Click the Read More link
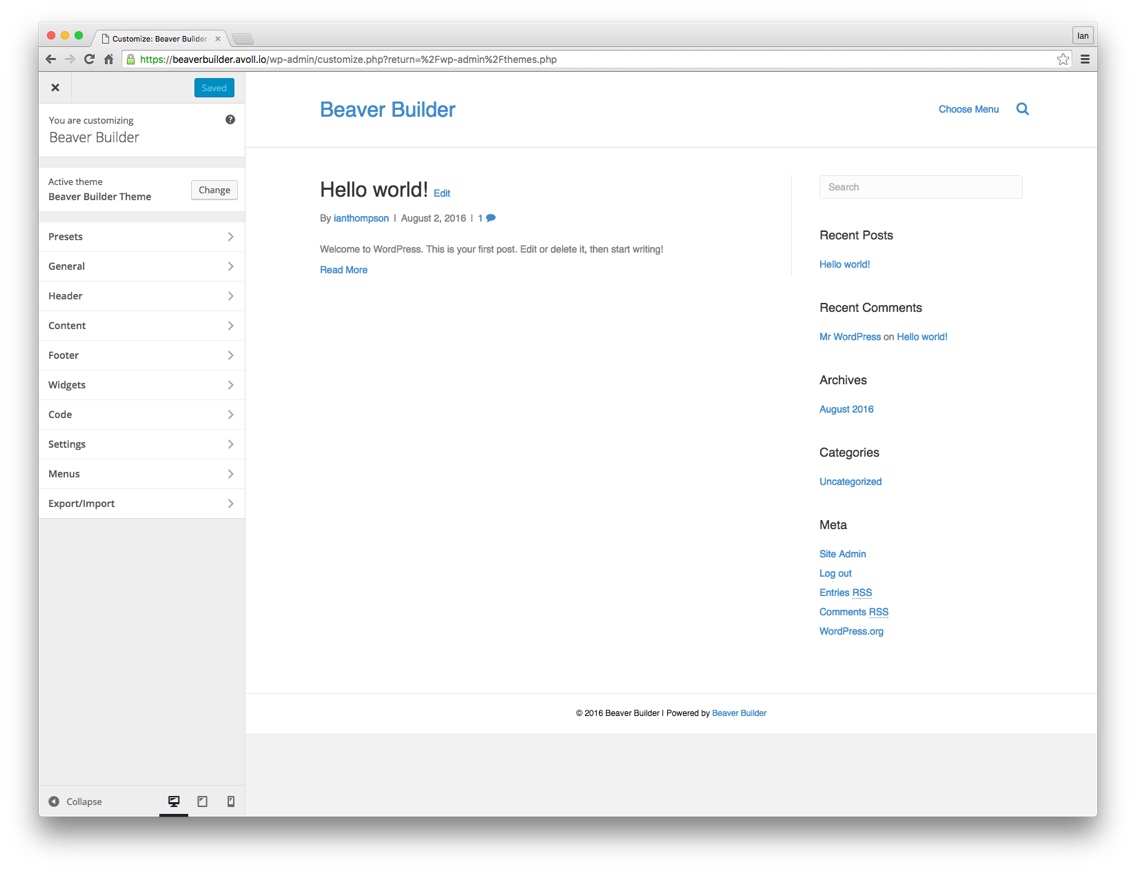Viewport: 1136px width, 871px height. [343, 270]
